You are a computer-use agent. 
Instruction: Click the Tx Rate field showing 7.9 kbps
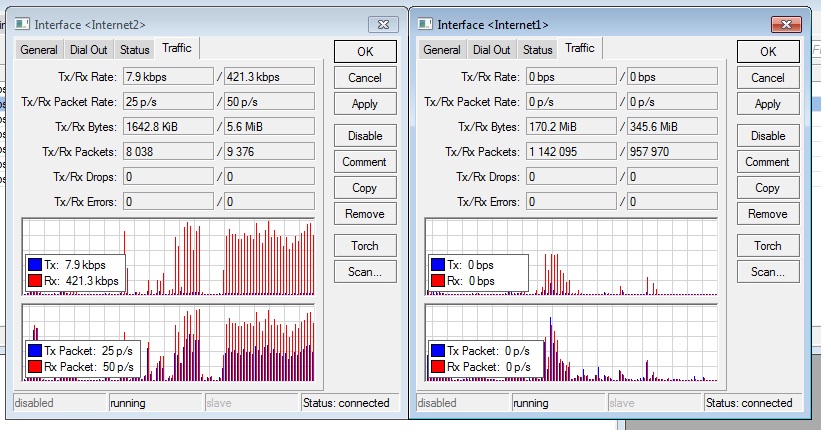168,76
